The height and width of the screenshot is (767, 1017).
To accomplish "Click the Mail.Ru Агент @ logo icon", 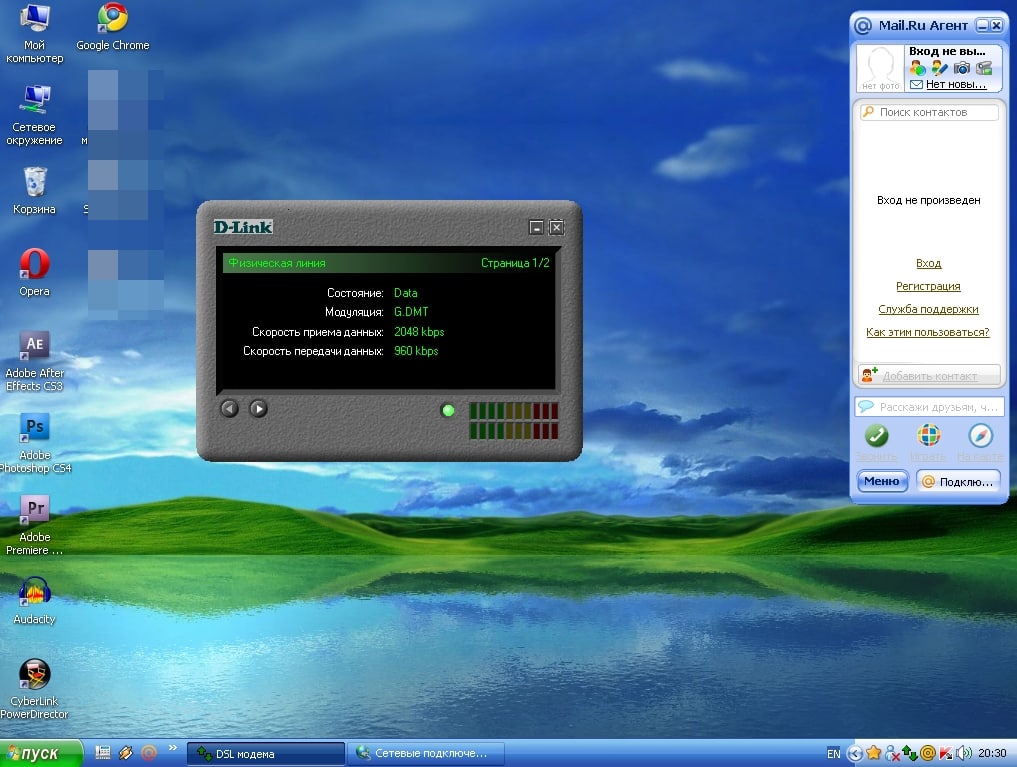I will pyautogui.click(x=863, y=26).
